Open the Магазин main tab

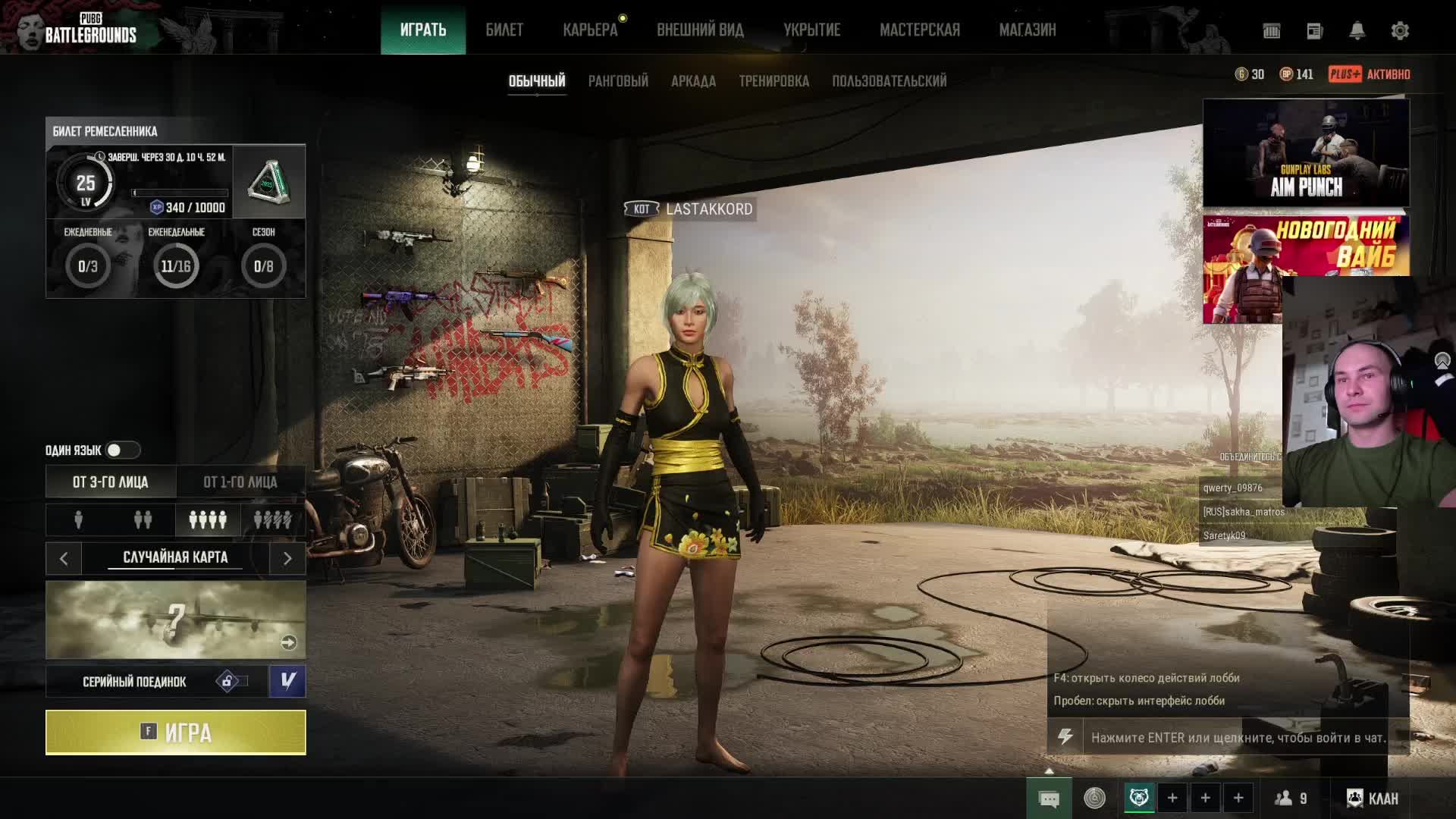[1028, 30]
